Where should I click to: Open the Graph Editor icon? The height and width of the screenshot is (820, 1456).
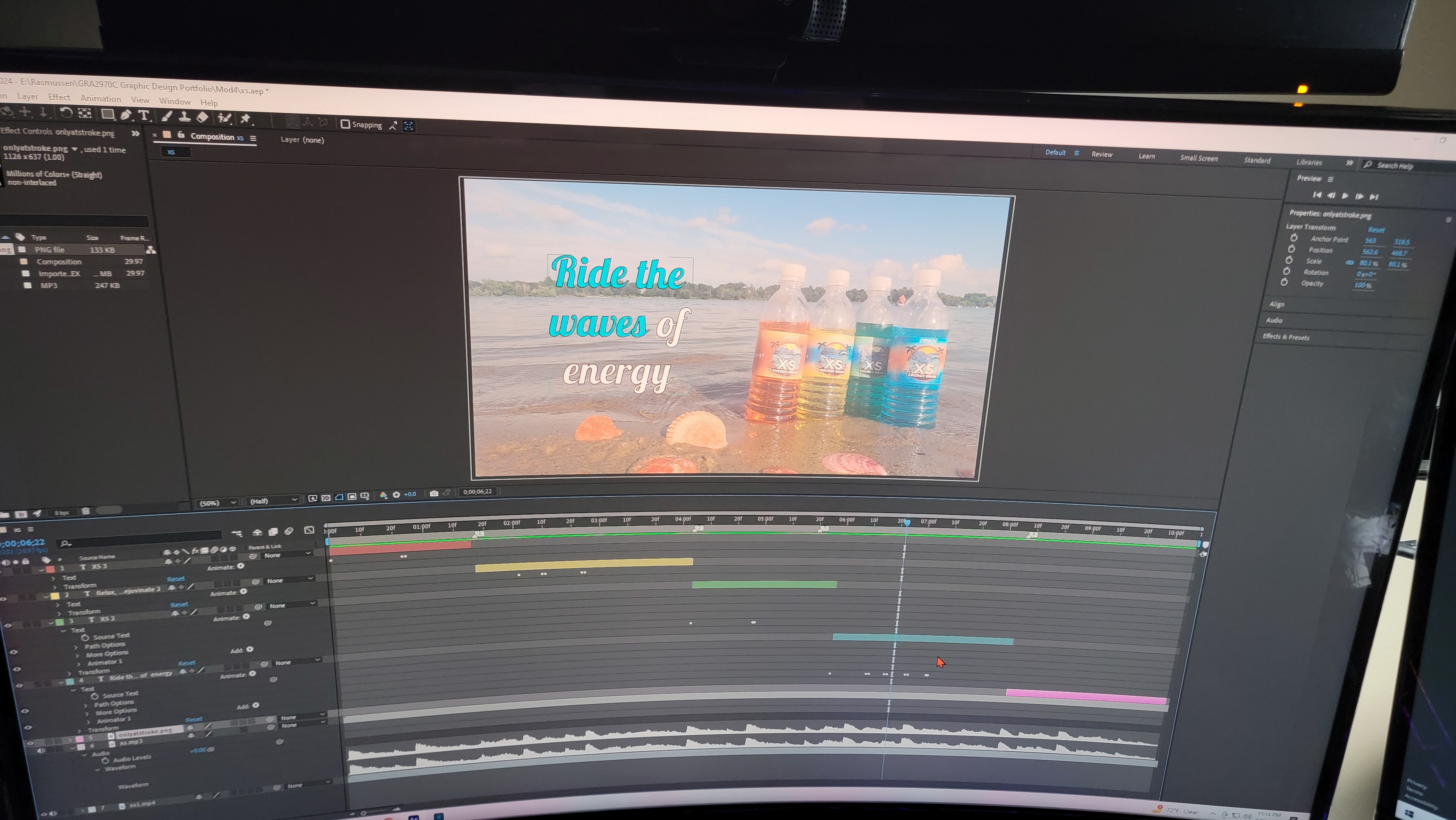309,530
